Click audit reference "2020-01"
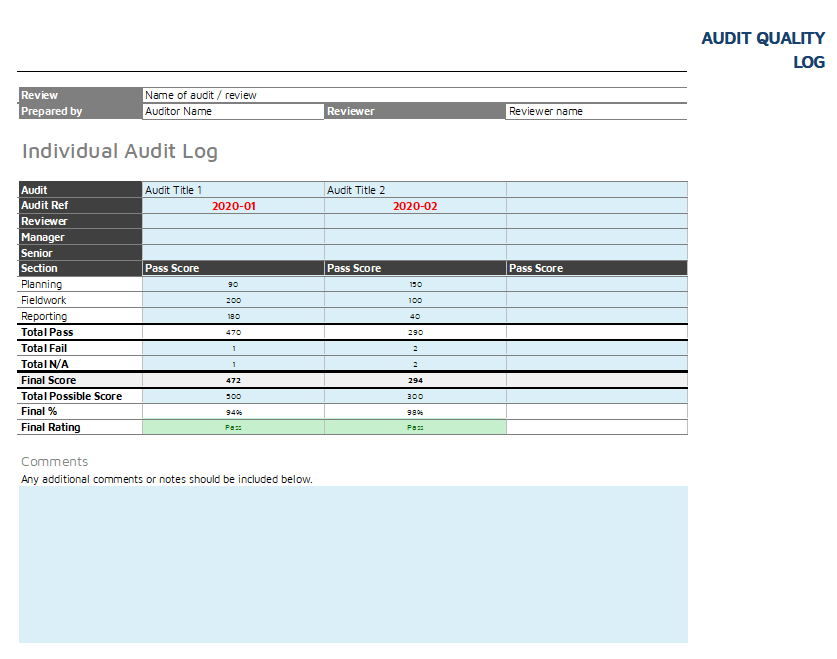837x659 pixels. [233, 206]
